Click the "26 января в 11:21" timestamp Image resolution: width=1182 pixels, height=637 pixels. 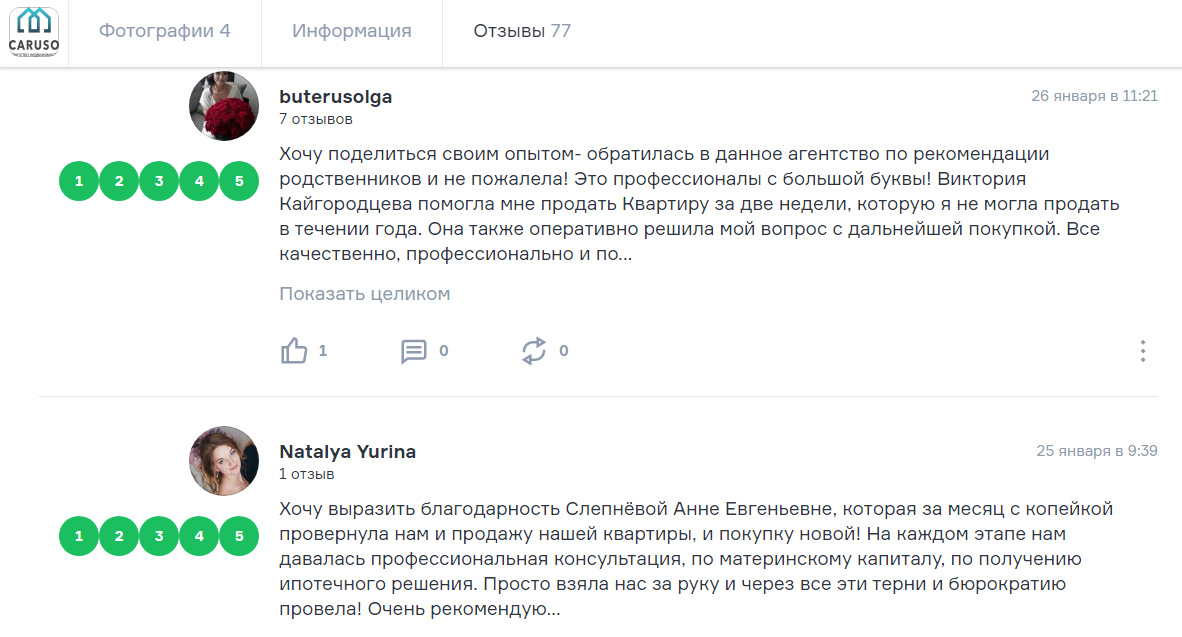coord(1094,96)
